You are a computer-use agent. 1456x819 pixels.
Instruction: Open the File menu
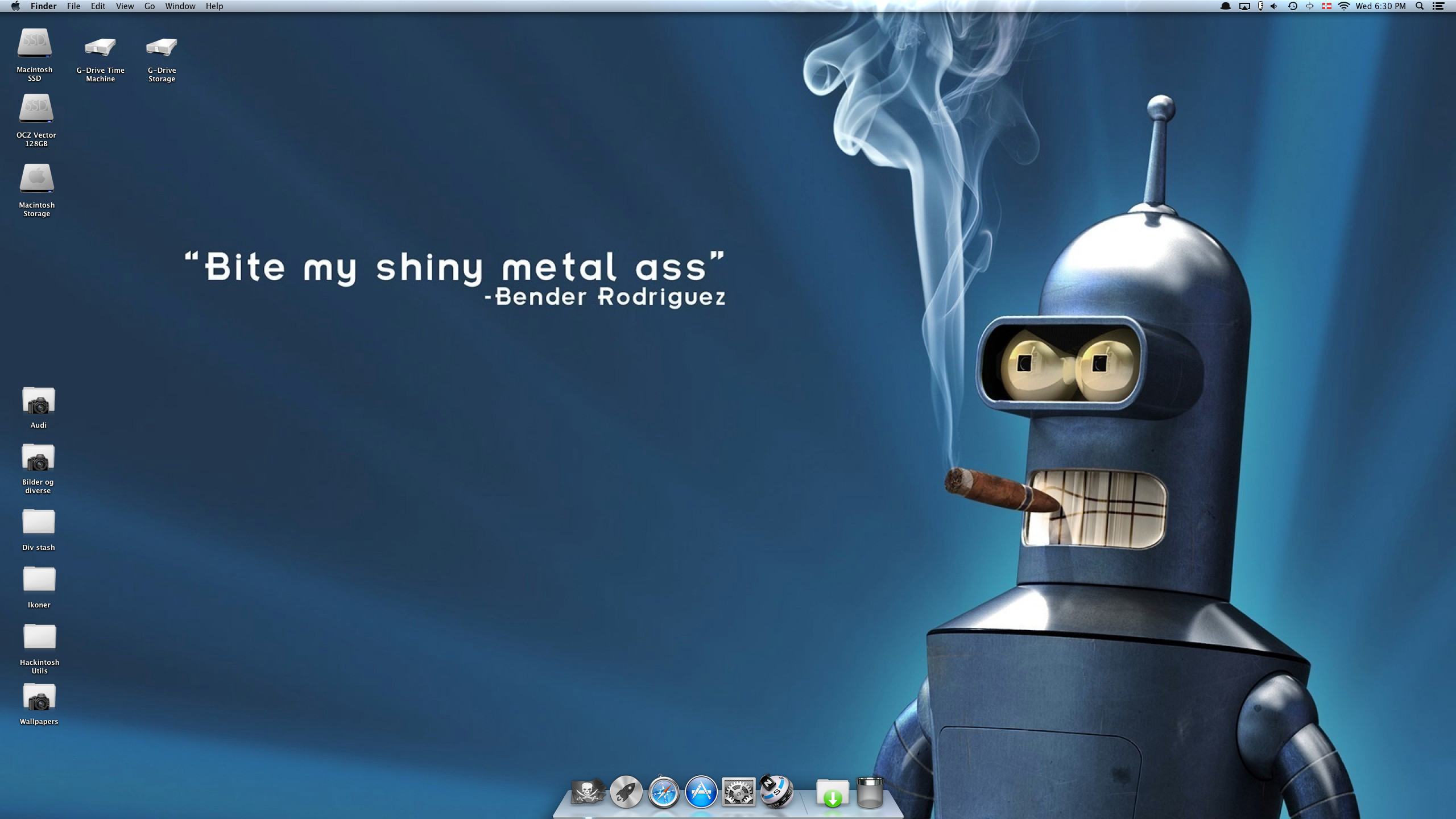[73, 6]
